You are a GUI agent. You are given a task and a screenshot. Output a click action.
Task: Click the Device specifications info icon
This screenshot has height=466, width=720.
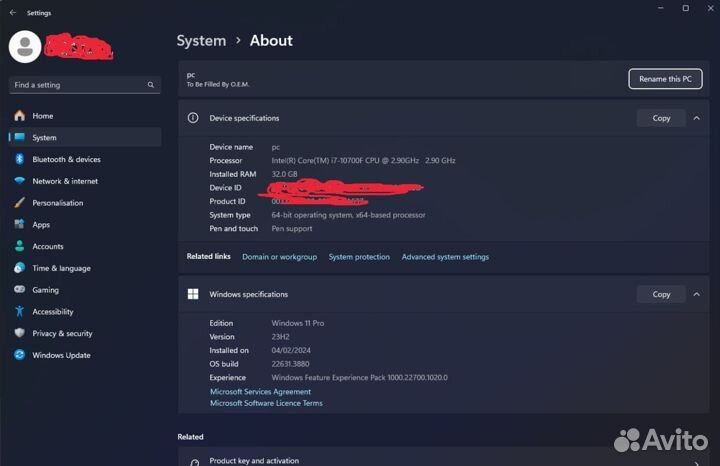(193, 118)
